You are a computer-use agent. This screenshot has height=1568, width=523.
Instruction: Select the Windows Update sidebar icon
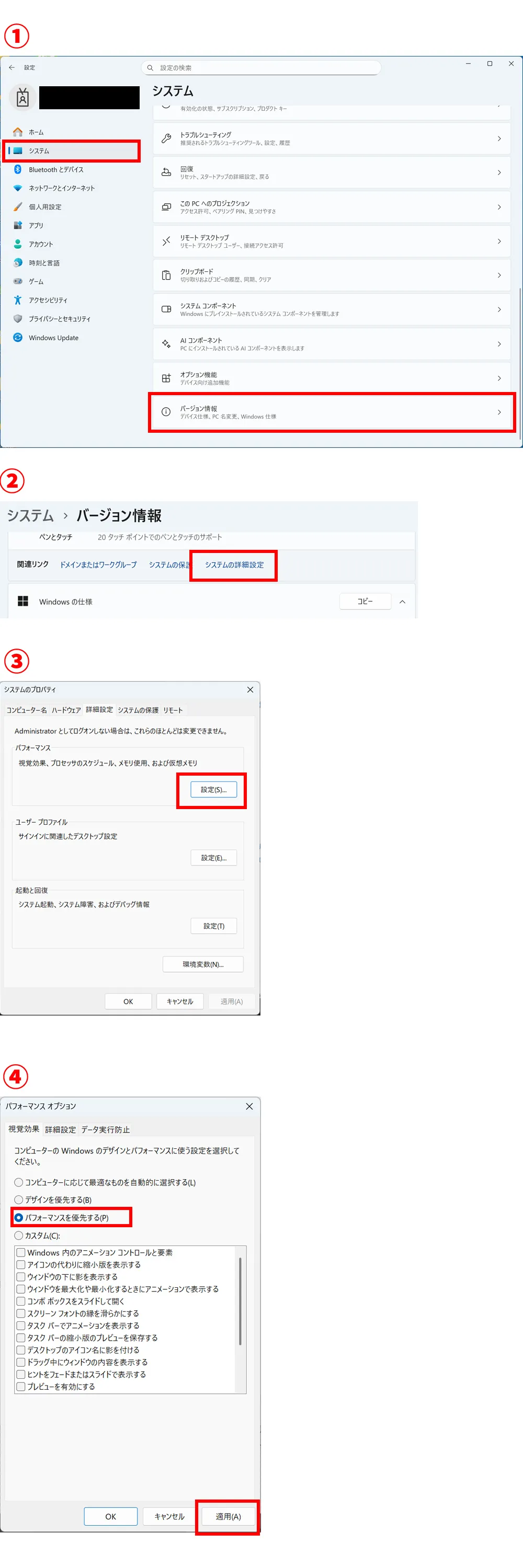coord(18,337)
